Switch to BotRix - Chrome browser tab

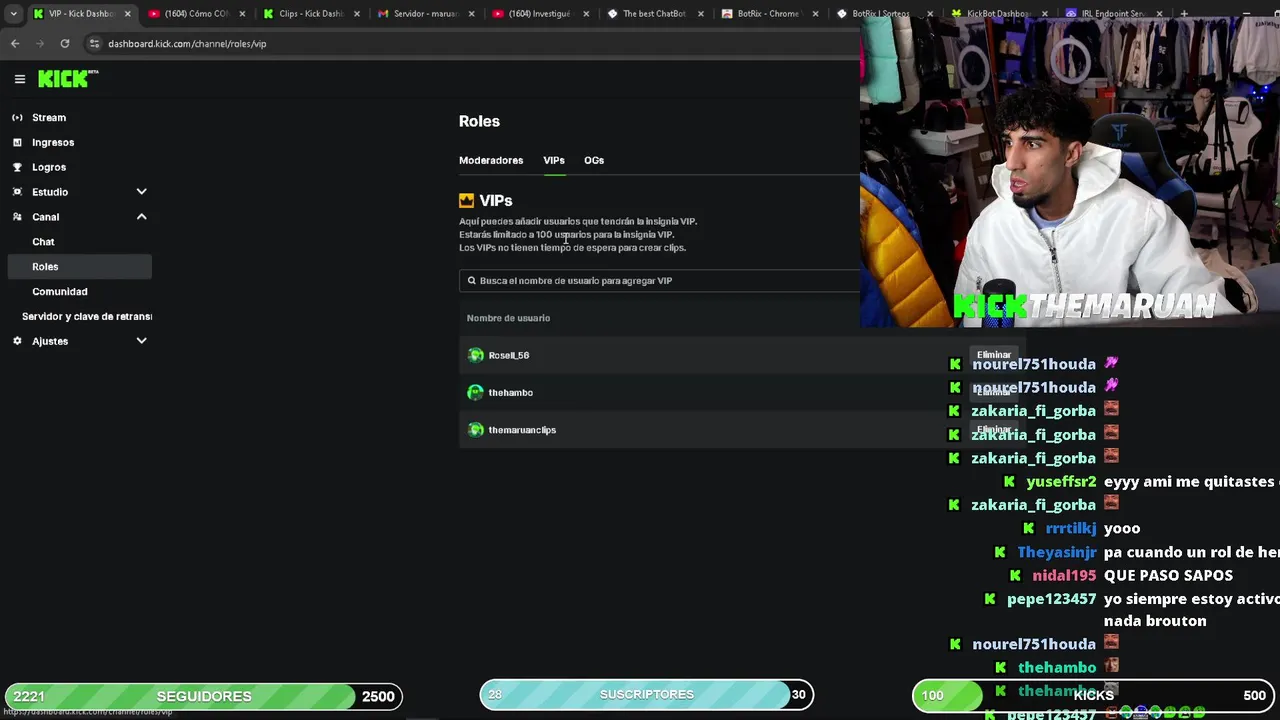click(768, 14)
